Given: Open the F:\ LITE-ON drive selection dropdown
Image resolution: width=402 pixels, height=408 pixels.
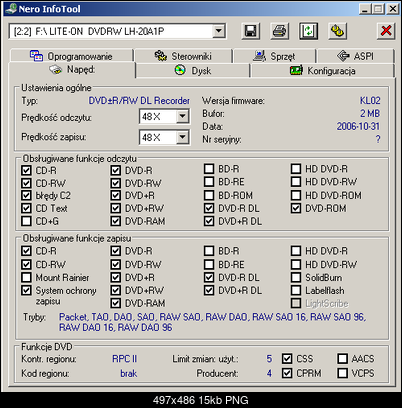Looking at the screenshot, I should click(219, 31).
